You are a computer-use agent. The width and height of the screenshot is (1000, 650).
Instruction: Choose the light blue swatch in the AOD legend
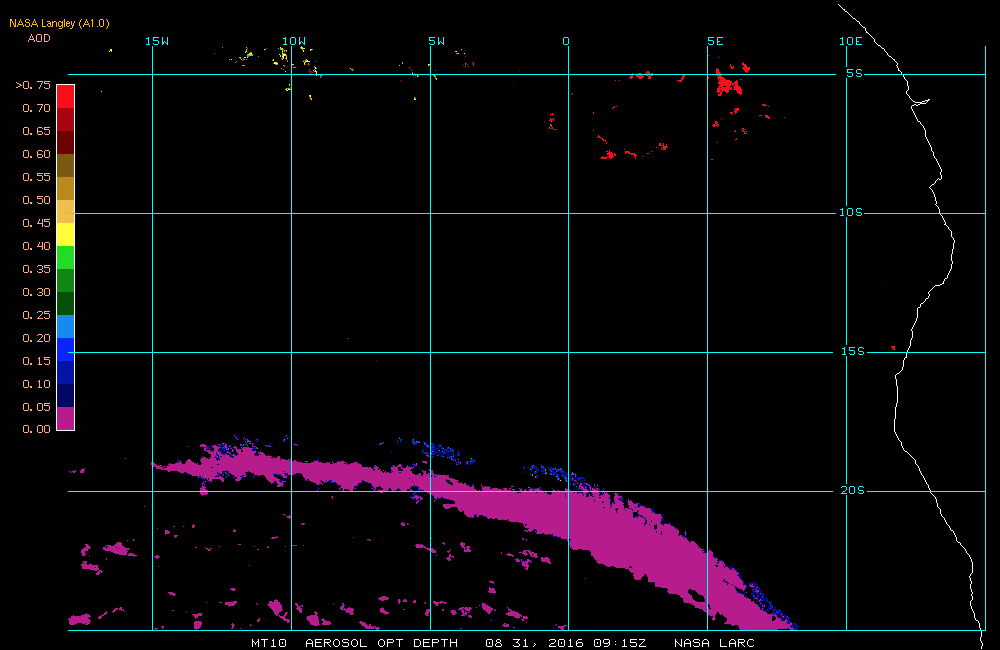[x=65, y=326]
